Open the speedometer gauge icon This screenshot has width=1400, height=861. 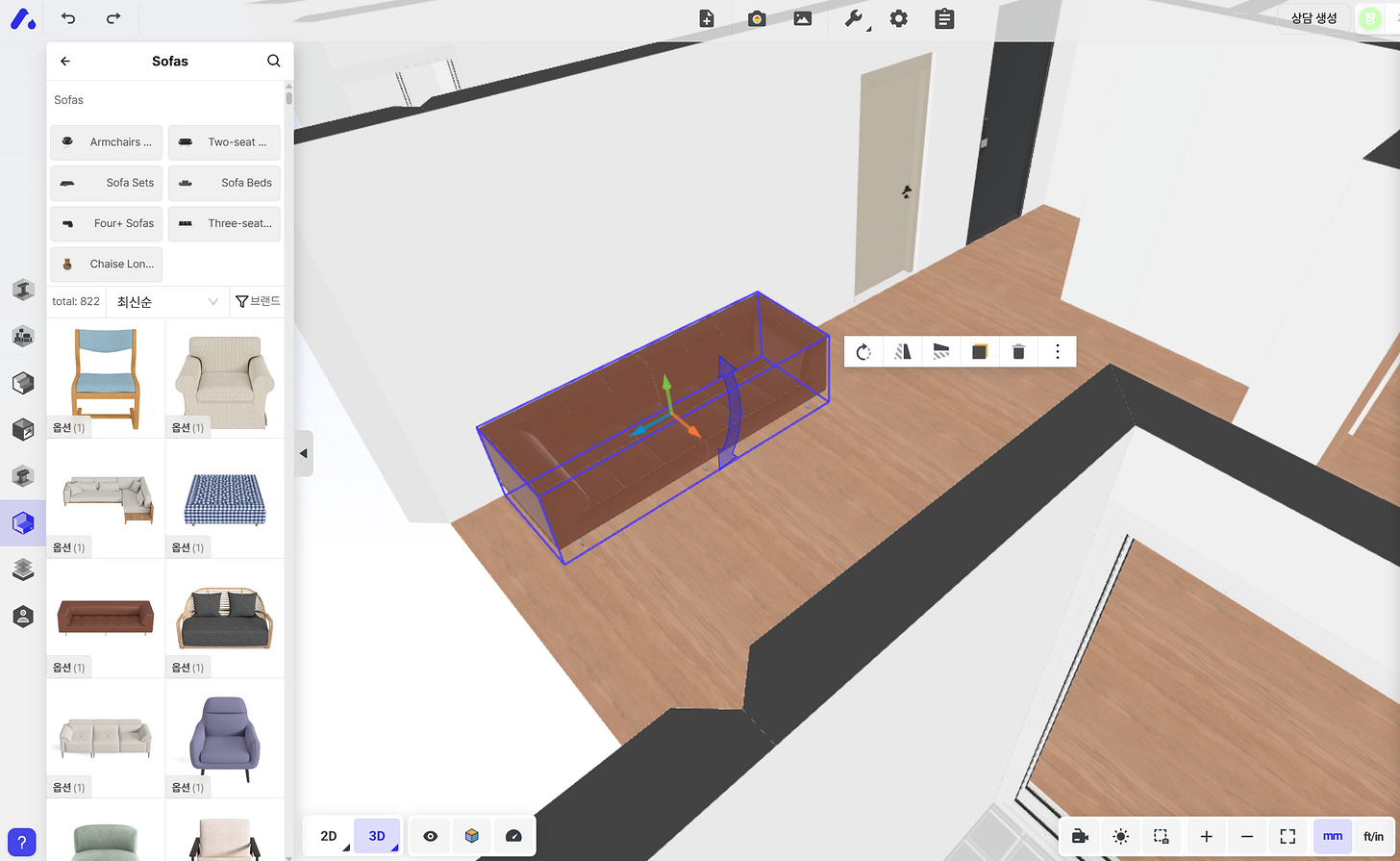click(512, 836)
